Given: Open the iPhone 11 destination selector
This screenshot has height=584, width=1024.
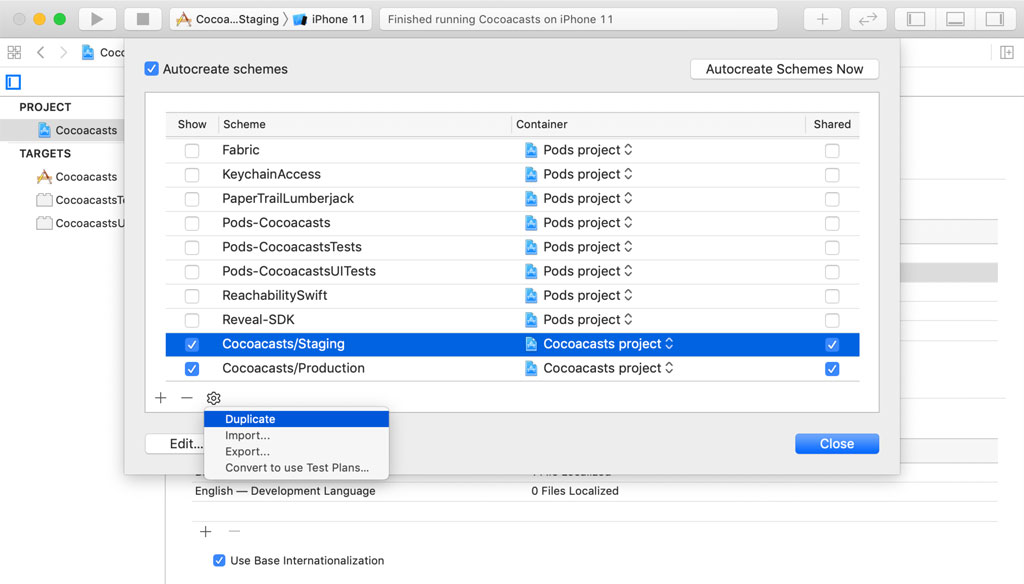Looking at the screenshot, I should coord(330,19).
